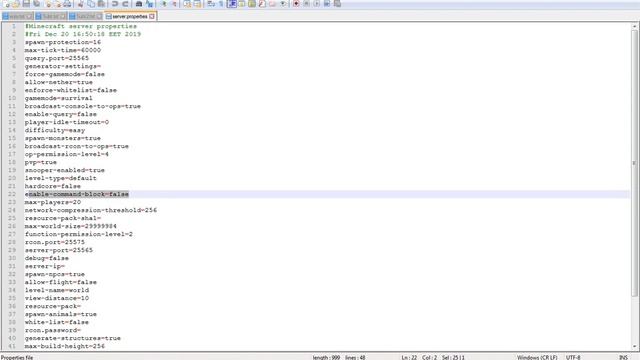Close the third document tab

(99, 16)
